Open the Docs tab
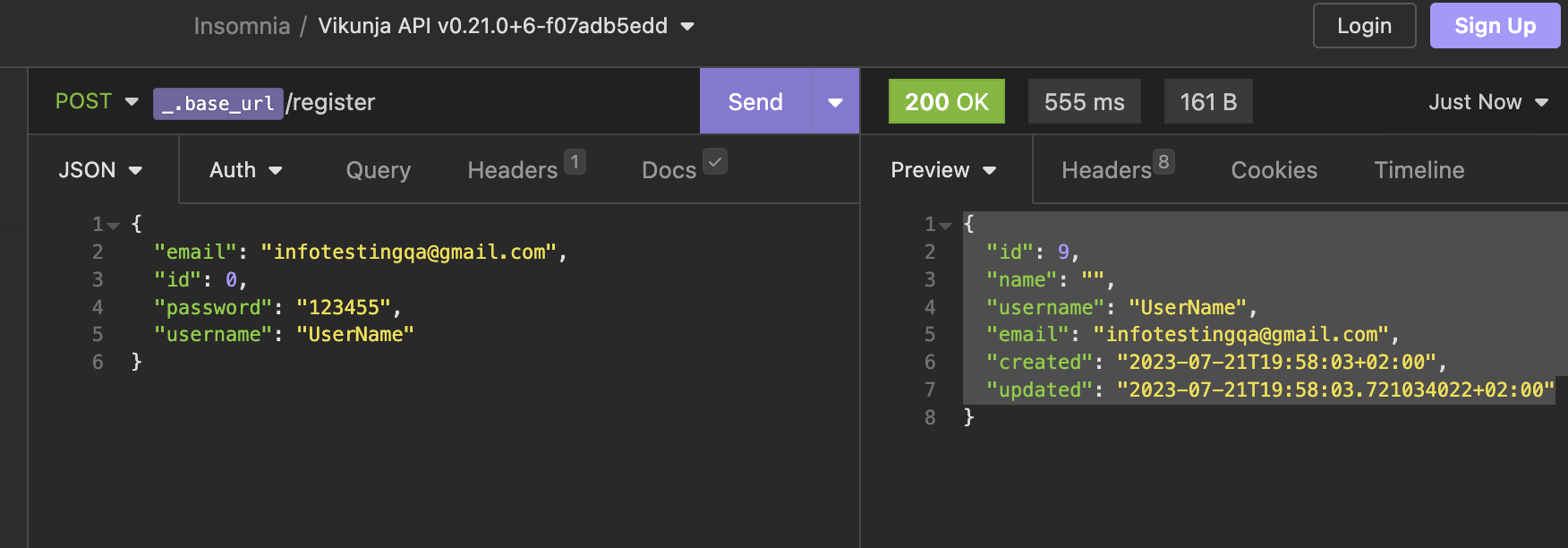 [x=669, y=170]
